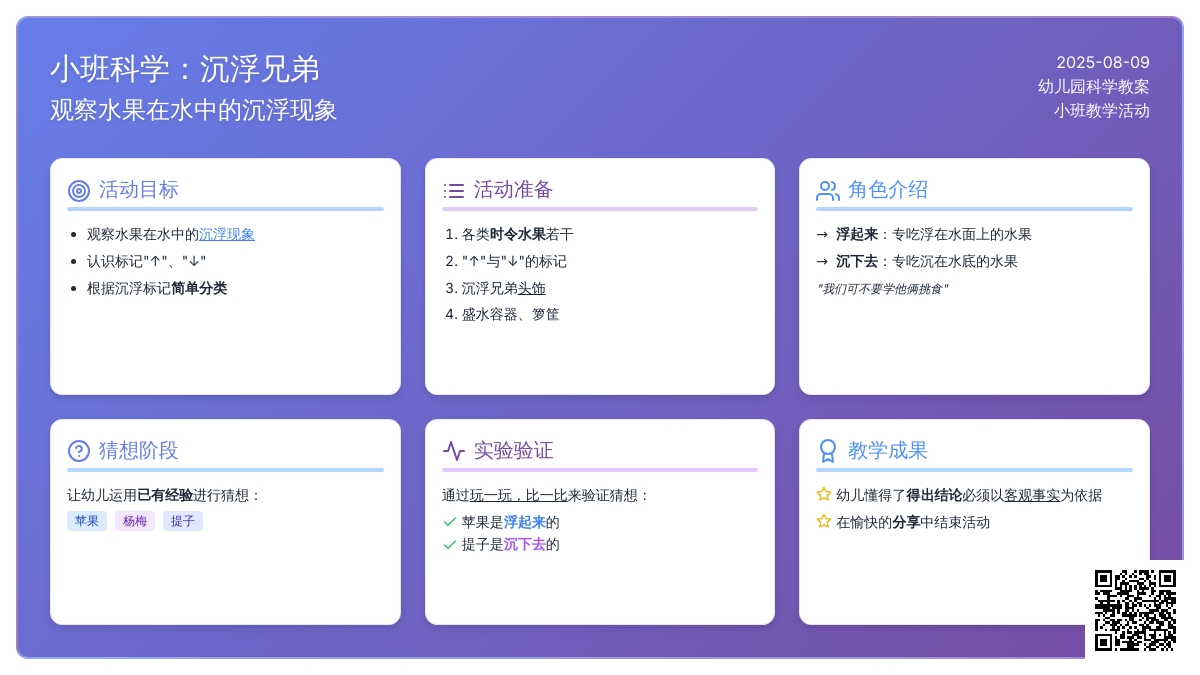Image resolution: width=1200 pixels, height=675 pixels.
Task: Click the quote "我们可不要学他俩挑食"
Action: (x=882, y=289)
